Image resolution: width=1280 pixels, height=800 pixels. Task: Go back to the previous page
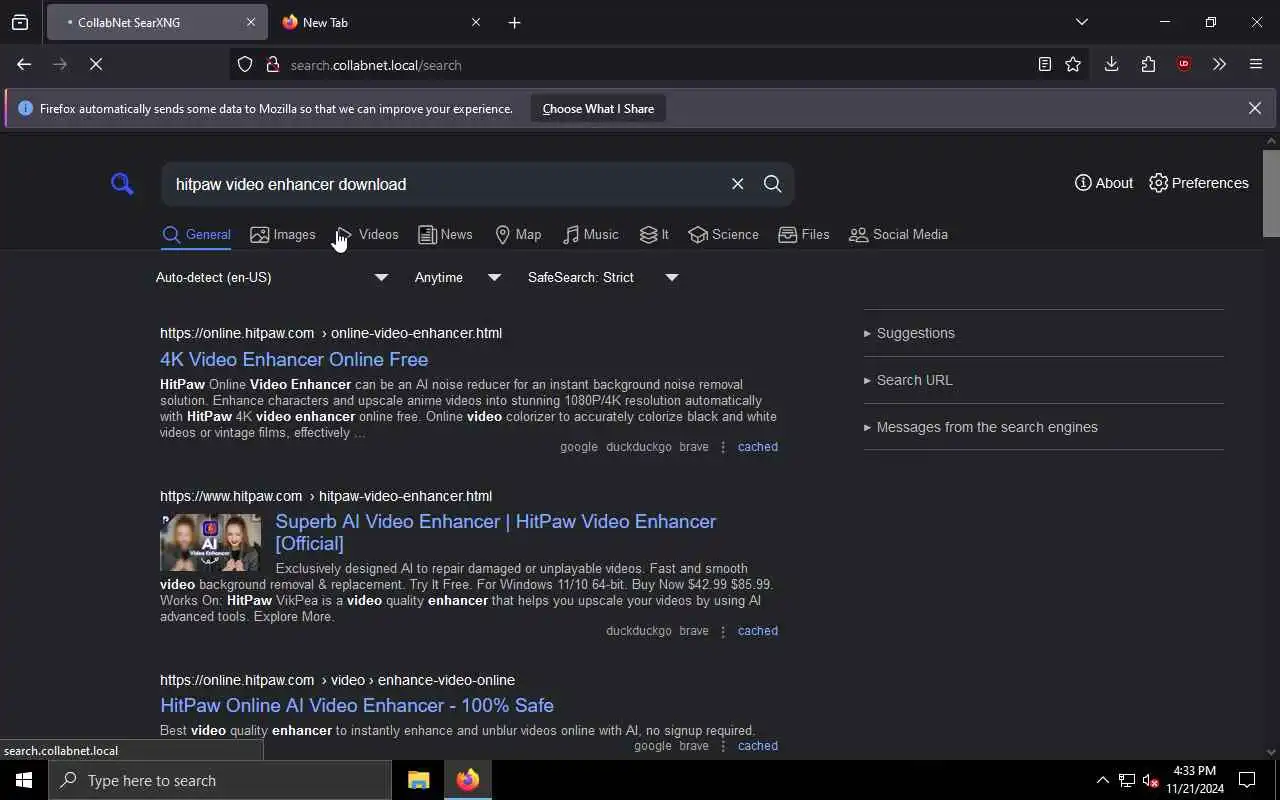(x=24, y=64)
